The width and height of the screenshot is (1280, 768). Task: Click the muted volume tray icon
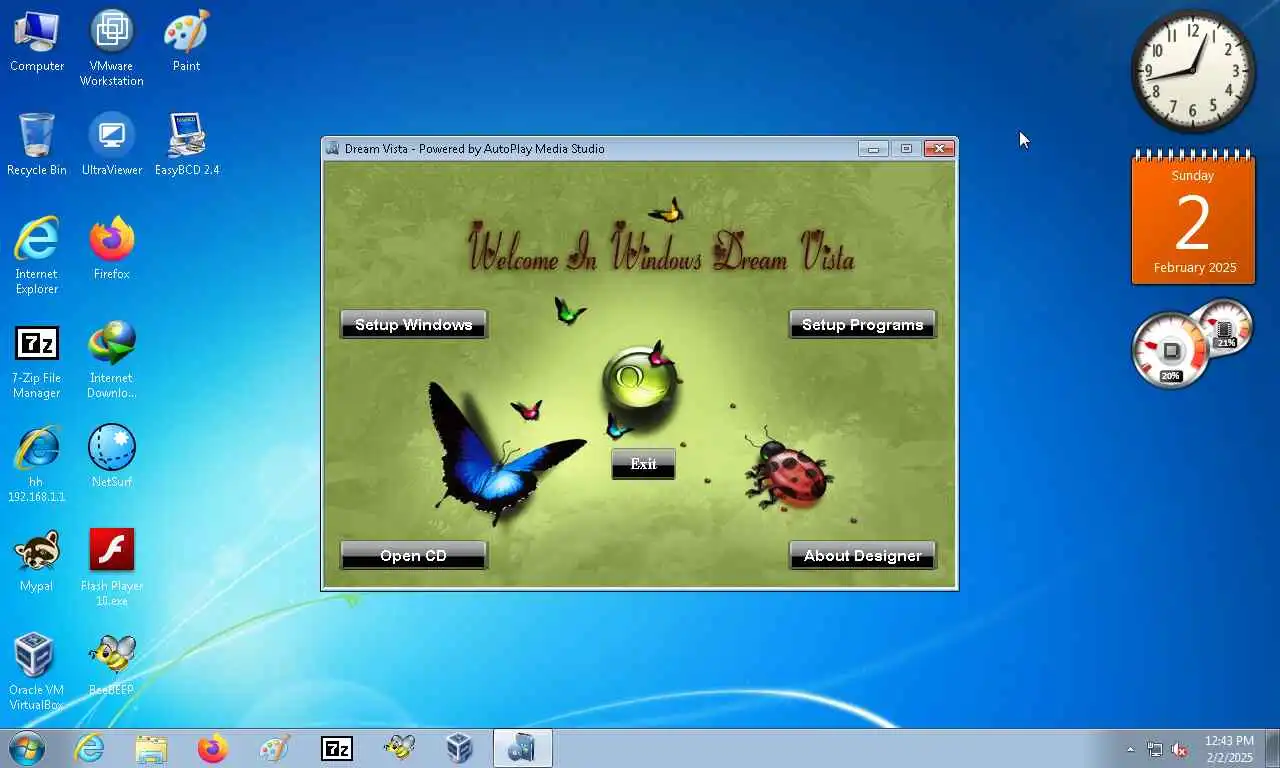(x=1180, y=749)
